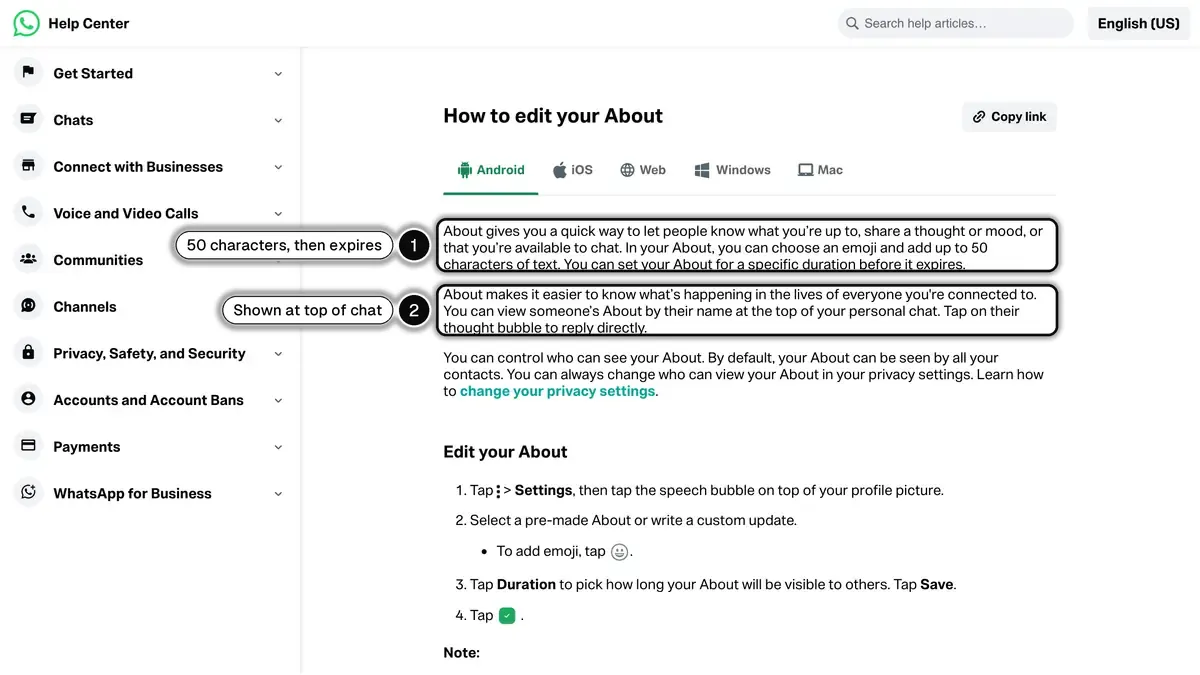Click the WhatsApp logo icon

coord(27,23)
